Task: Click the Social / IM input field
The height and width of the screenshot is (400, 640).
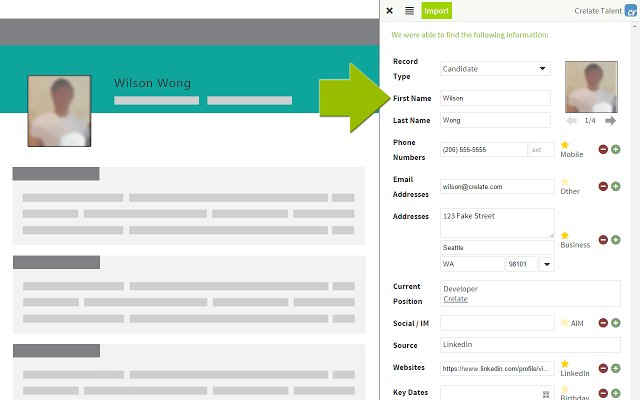Action: pyautogui.click(x=497, y=323)
